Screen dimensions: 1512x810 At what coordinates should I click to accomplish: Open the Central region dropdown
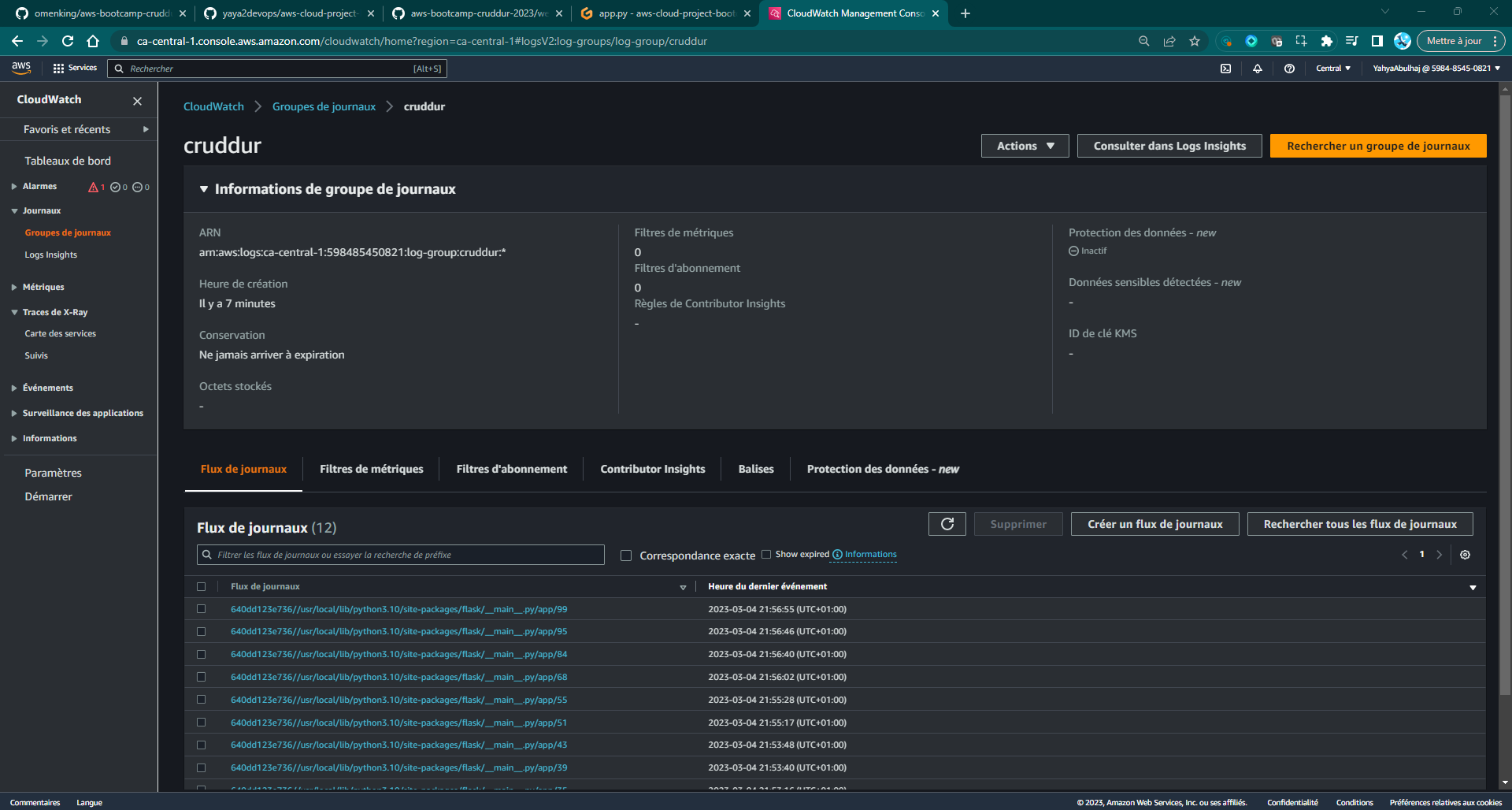(1333, 69)
